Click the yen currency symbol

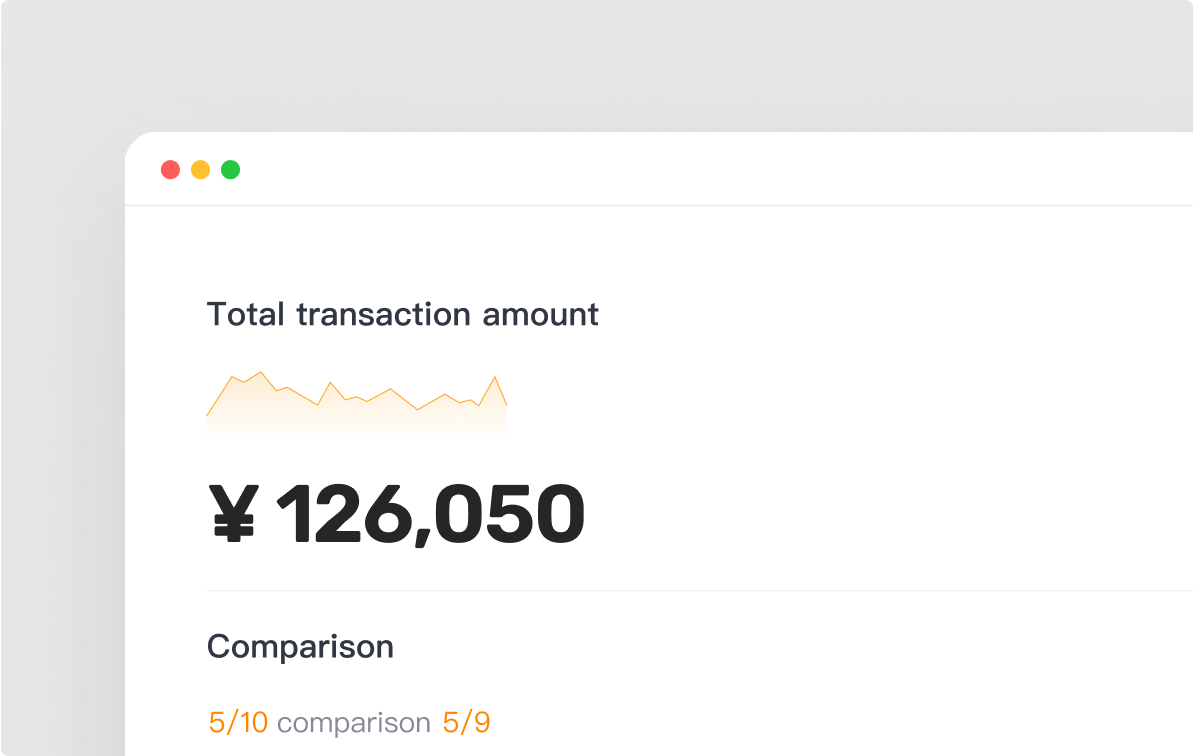233,514
